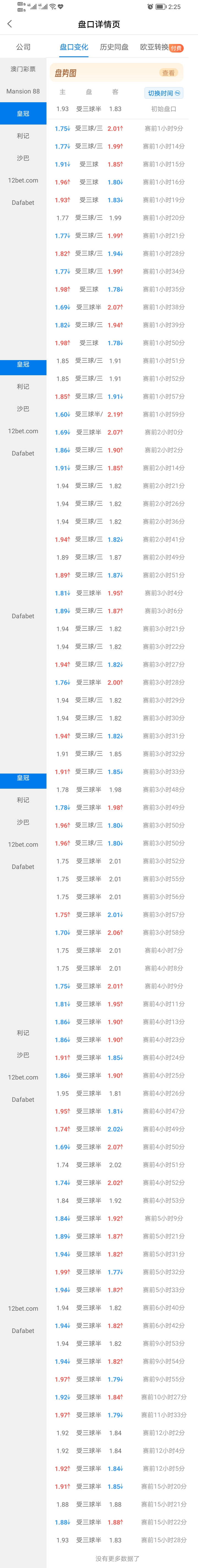Tap the alarm clock status icon
Image resolution: width=198 pixels, height=1568 pixels.
(150, 7)
